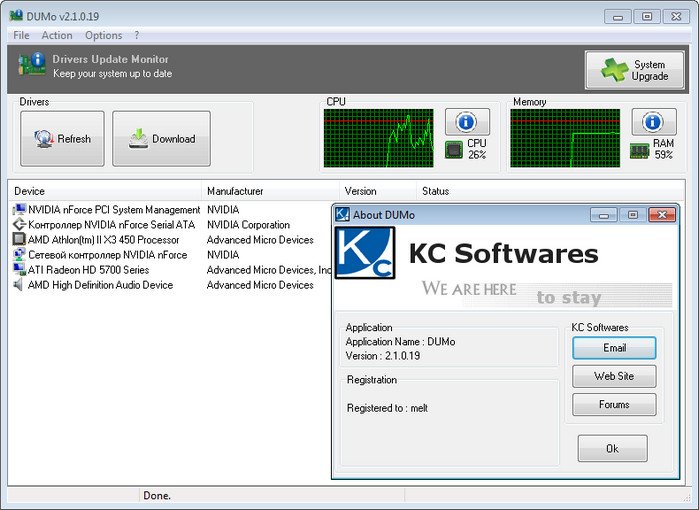Click the 'CPU 26%' usage label

point(477,149)
